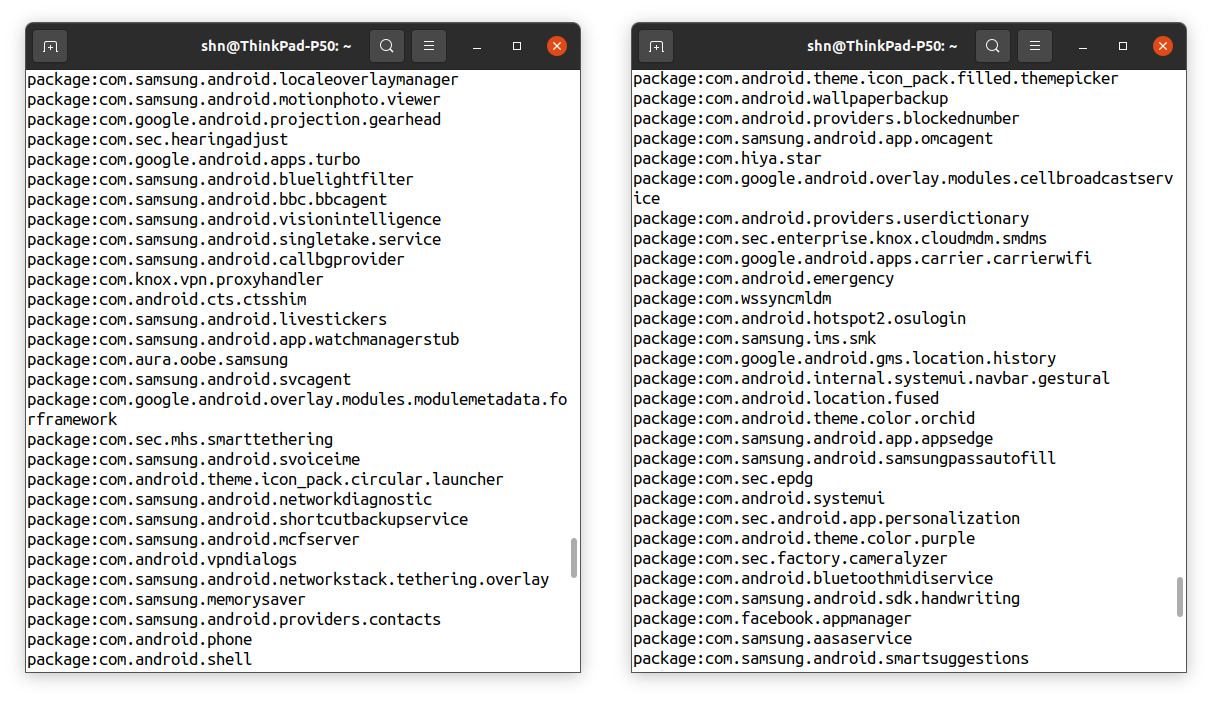Click package:com.google.android.apps.carrier.carrierwifi line
Screen dimensions: 1212x701
pos(862,258)
